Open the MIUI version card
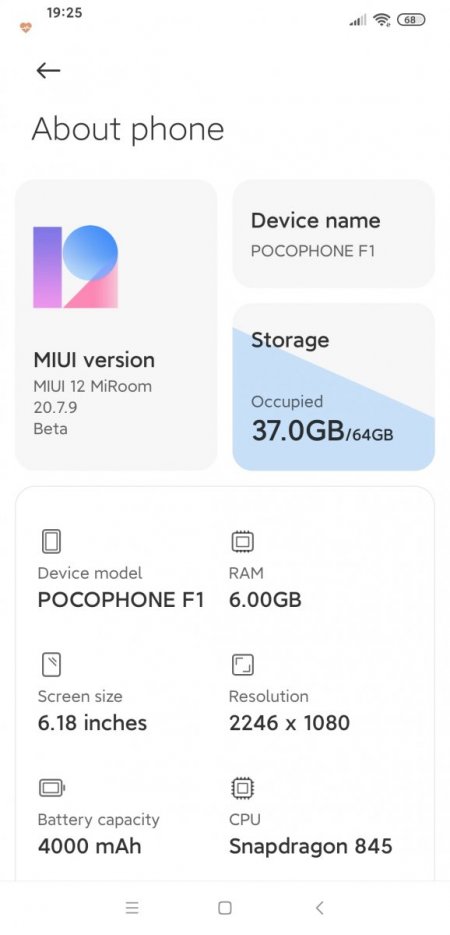Image resolution: width=450 pixels, height=935 pixels. coord(116,325)
